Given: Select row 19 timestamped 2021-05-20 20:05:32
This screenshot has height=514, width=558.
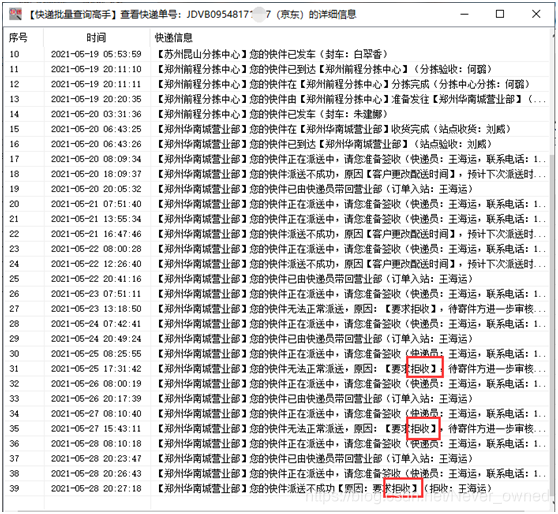Looking at the screenshot, I should pyautogui.click(x=276, y=189).
